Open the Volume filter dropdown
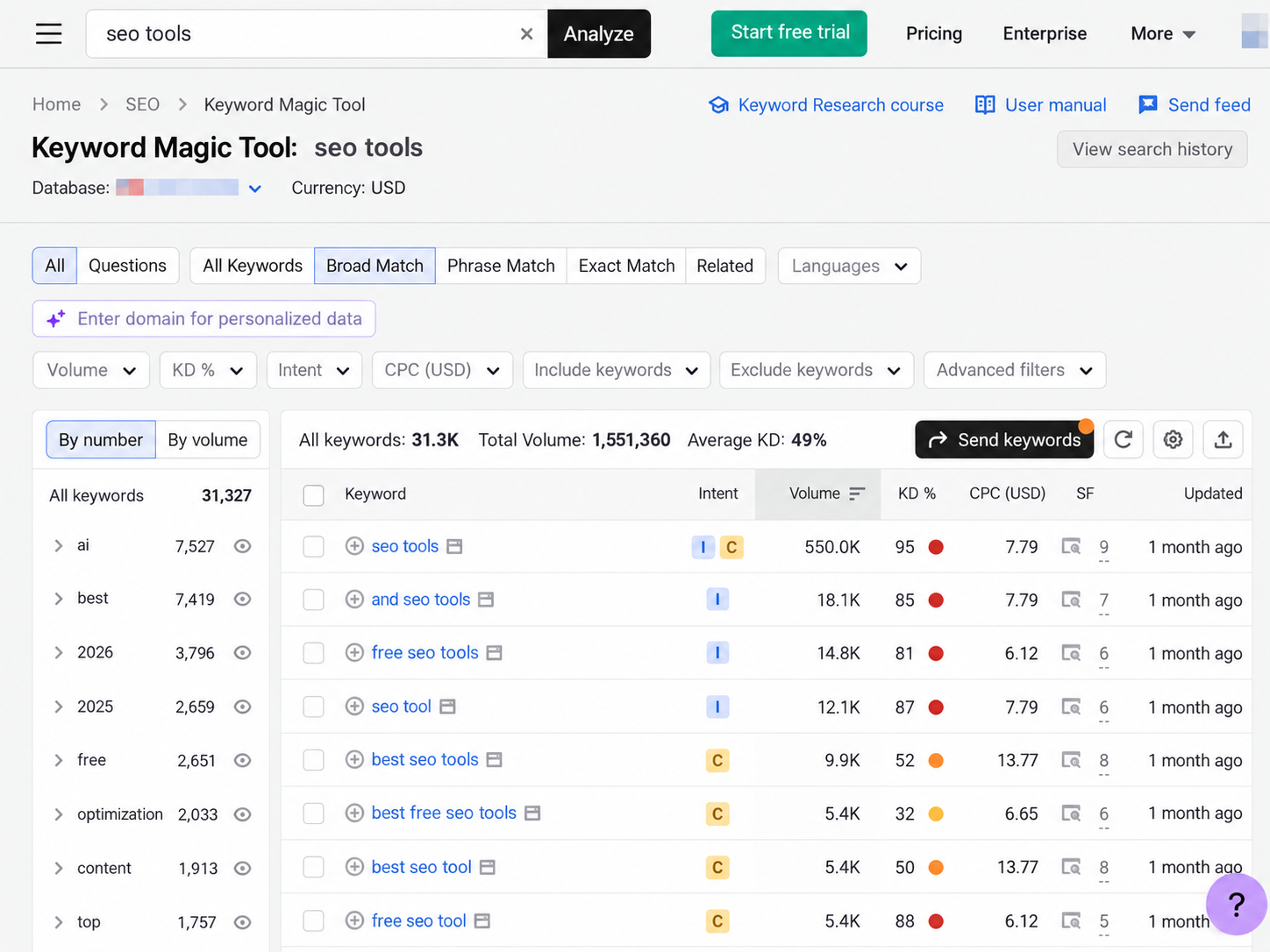 [91, 370]
